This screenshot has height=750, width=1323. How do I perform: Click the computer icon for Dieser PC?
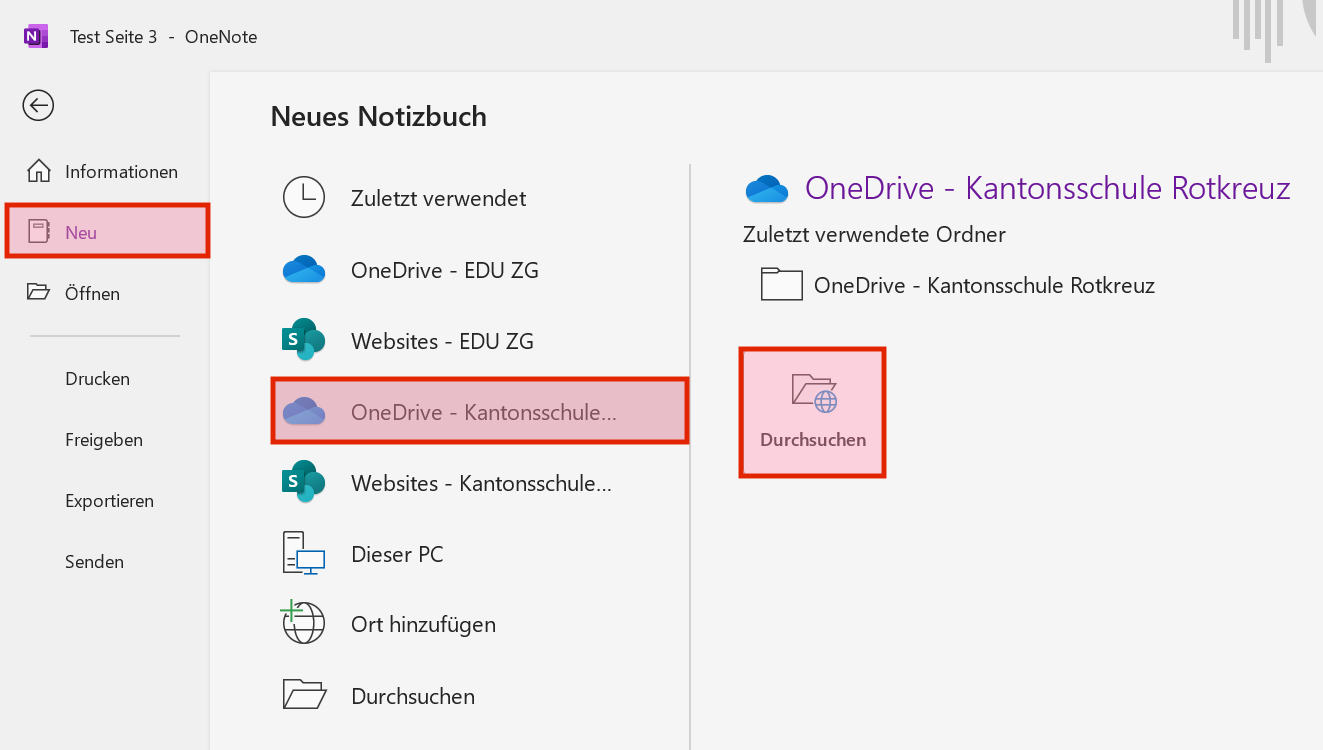(304, 553)
